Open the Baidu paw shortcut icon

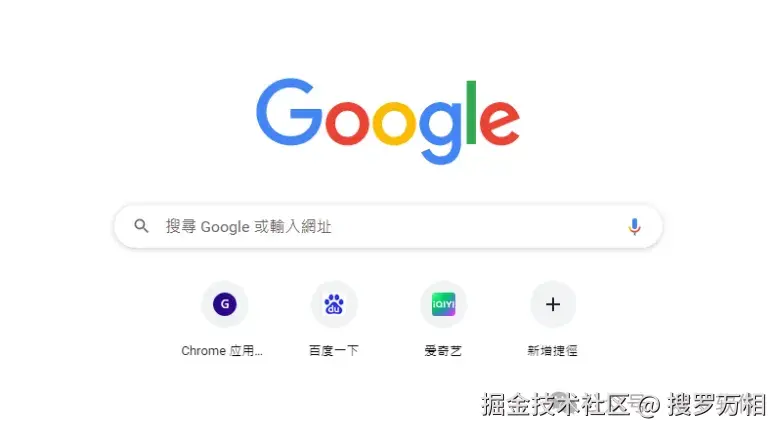point(334,304)
